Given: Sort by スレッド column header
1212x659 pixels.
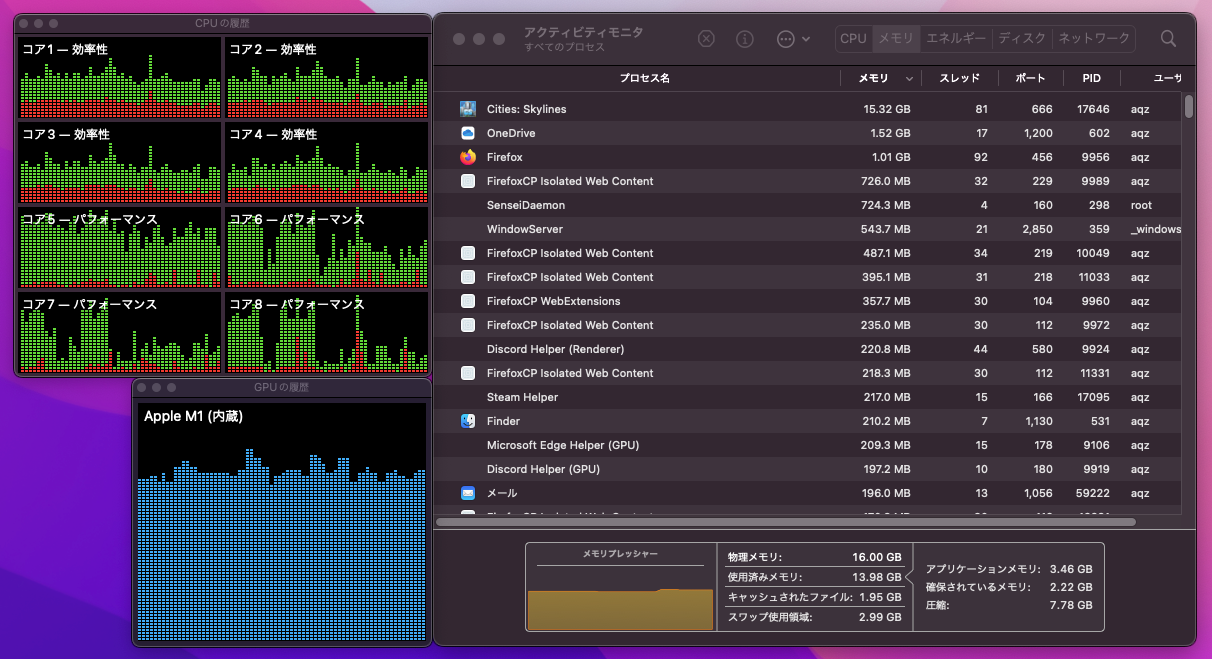Looking at the screenshot, I should coord(959,78).
